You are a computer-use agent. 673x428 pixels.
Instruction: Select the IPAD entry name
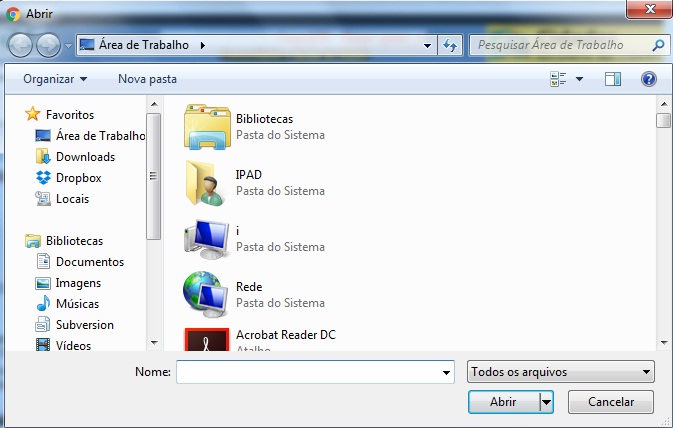point(249,175)
